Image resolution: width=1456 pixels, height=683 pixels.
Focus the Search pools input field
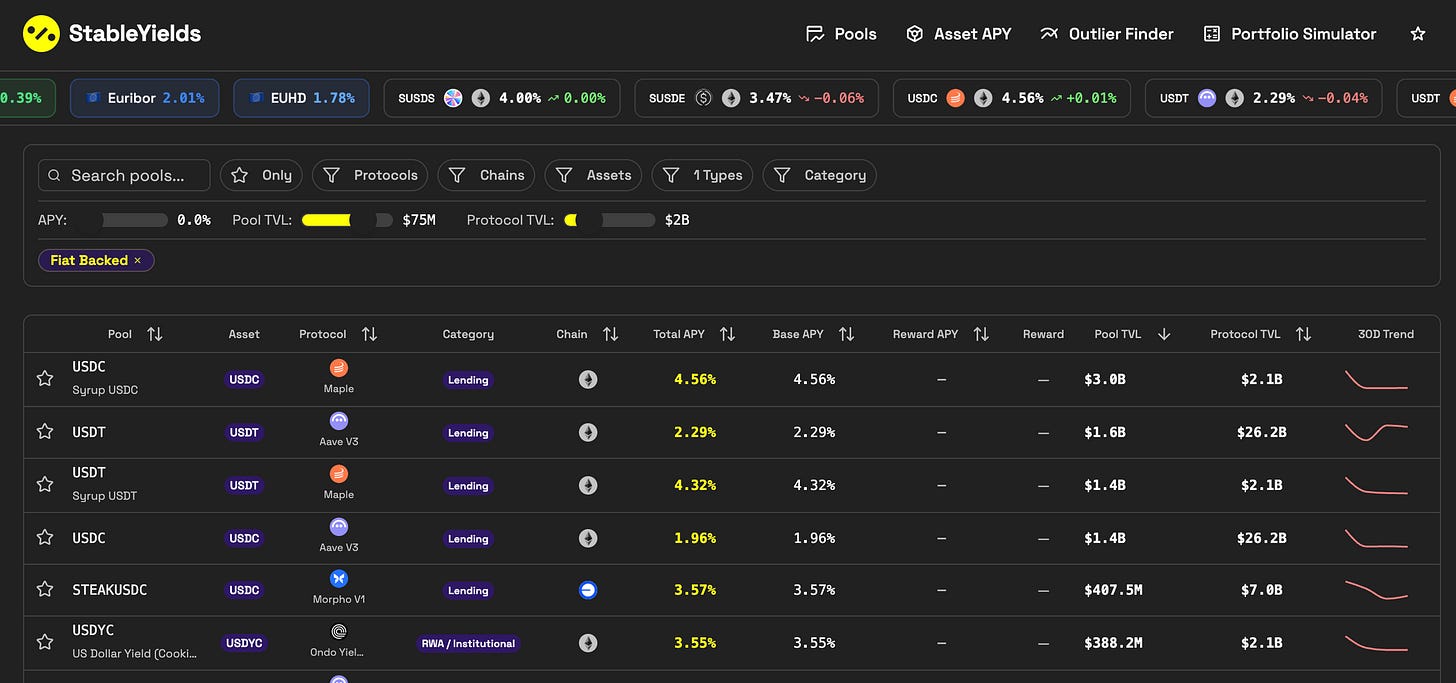point(124,175)
